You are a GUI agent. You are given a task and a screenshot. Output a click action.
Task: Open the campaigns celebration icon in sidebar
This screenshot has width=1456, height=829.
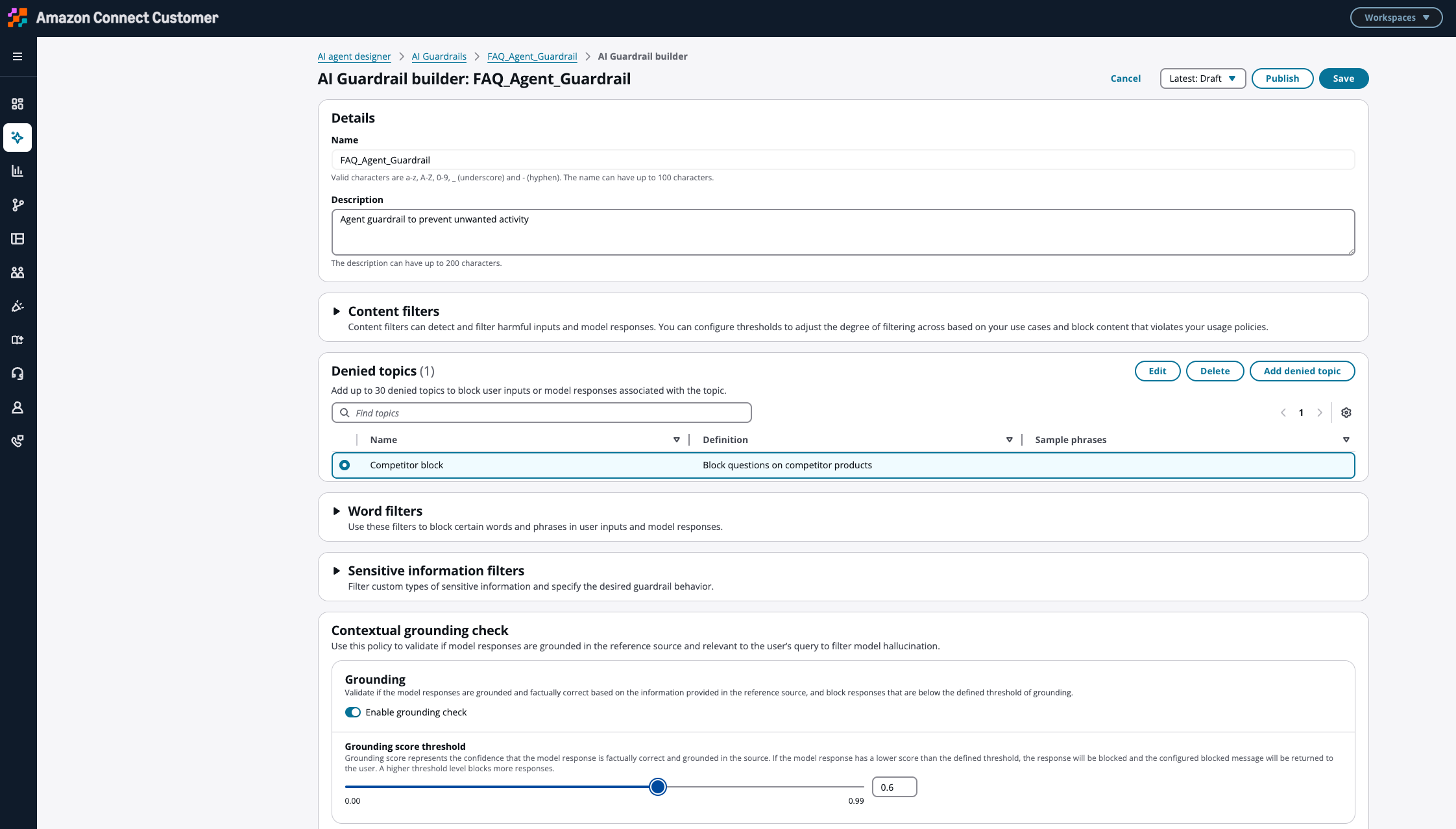point(18,306)
